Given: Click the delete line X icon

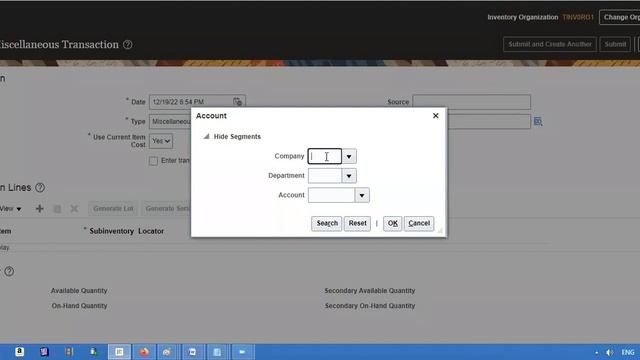Looking at the screenshot, I should (74, 209).
